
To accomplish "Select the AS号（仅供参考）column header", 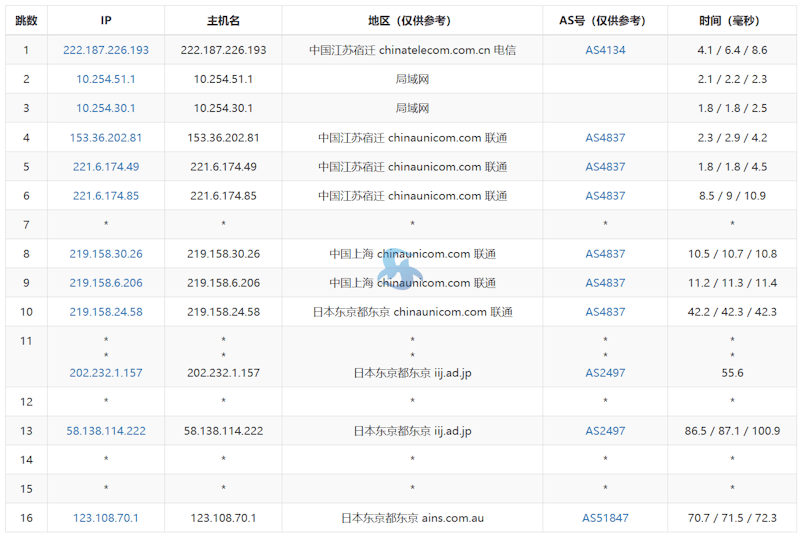I will coord(605,20).
